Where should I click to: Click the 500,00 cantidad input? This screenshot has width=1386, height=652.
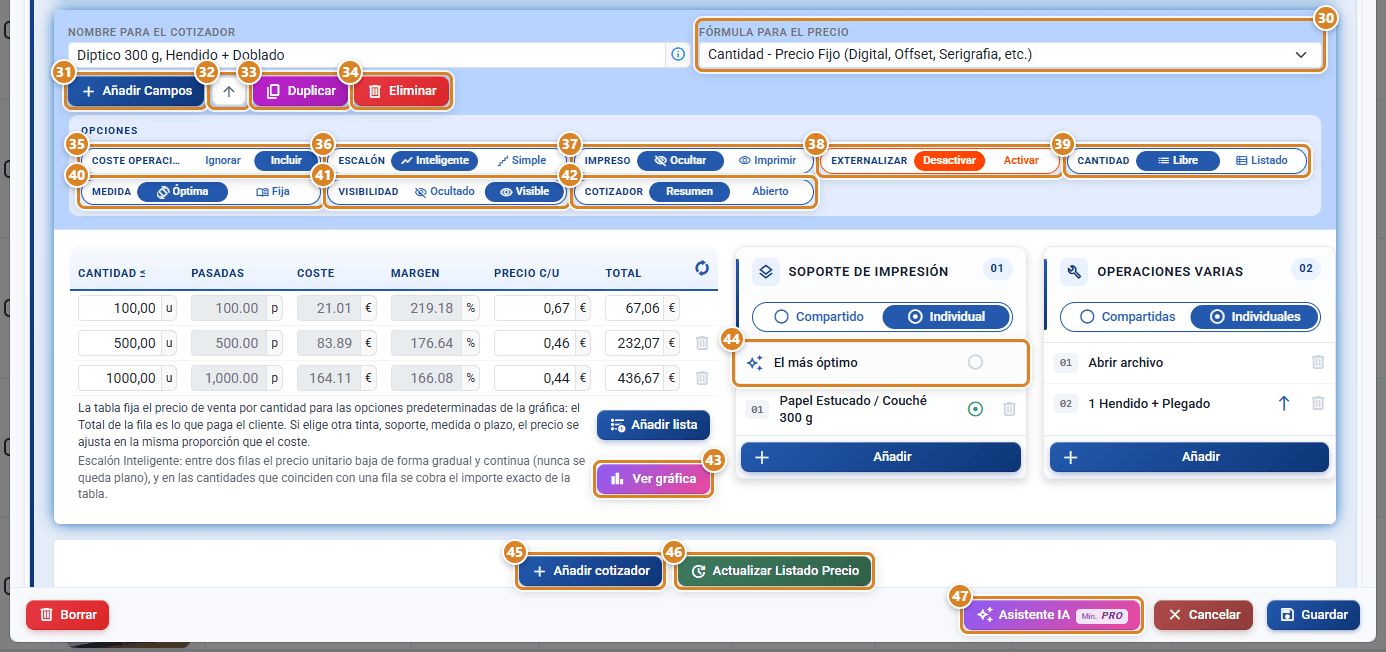tap(119, 343)
